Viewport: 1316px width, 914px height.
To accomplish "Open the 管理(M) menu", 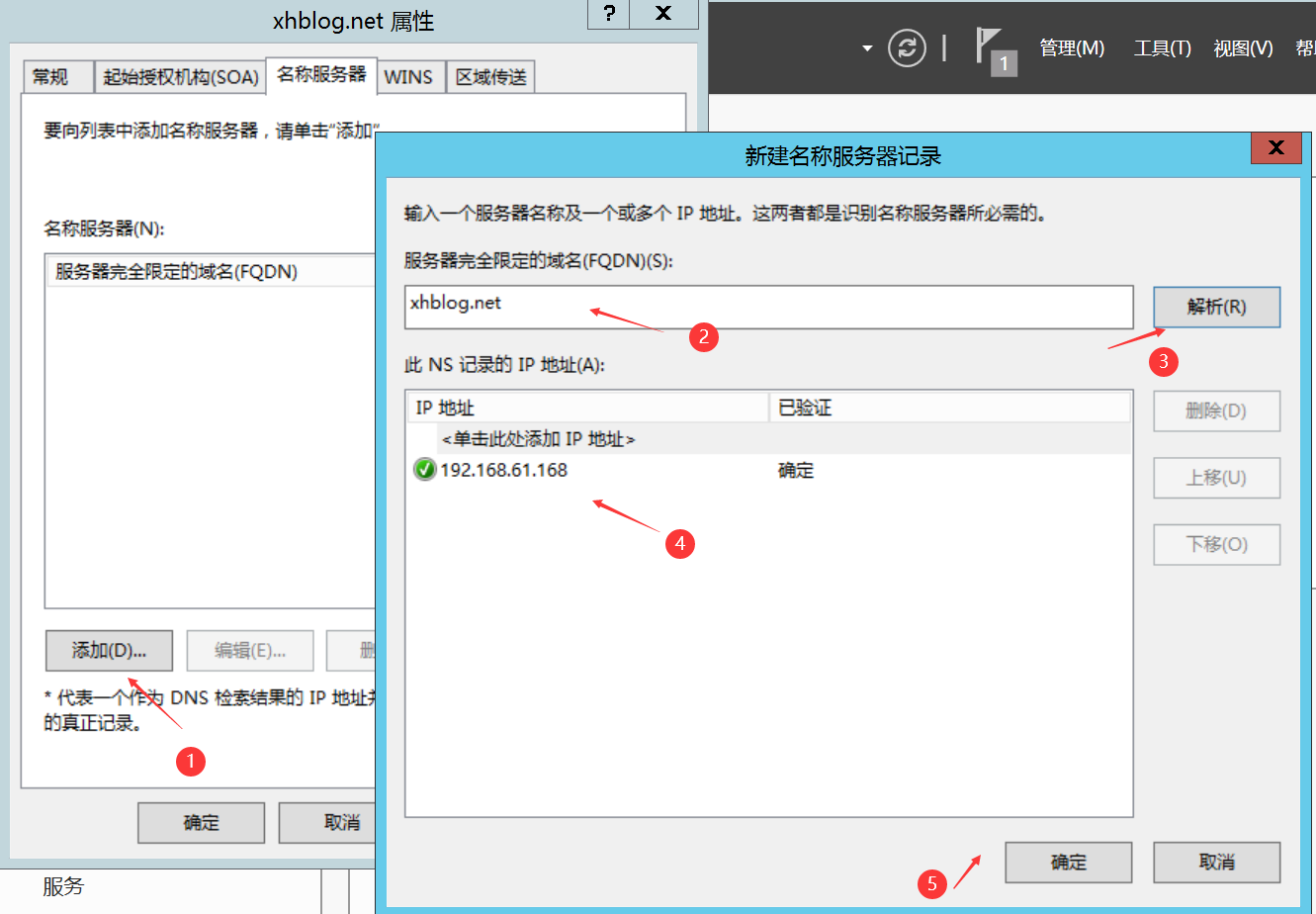I will 1072,47.
